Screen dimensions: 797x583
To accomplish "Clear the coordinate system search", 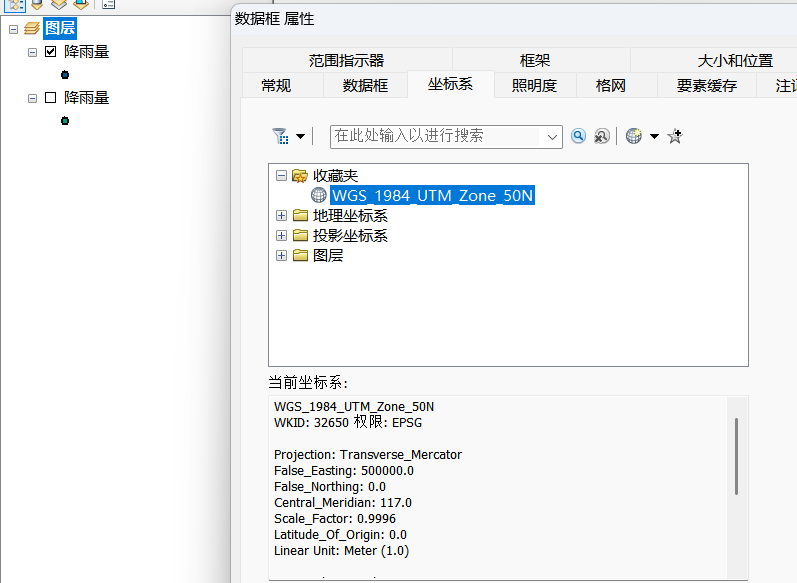I will point(602,136).
